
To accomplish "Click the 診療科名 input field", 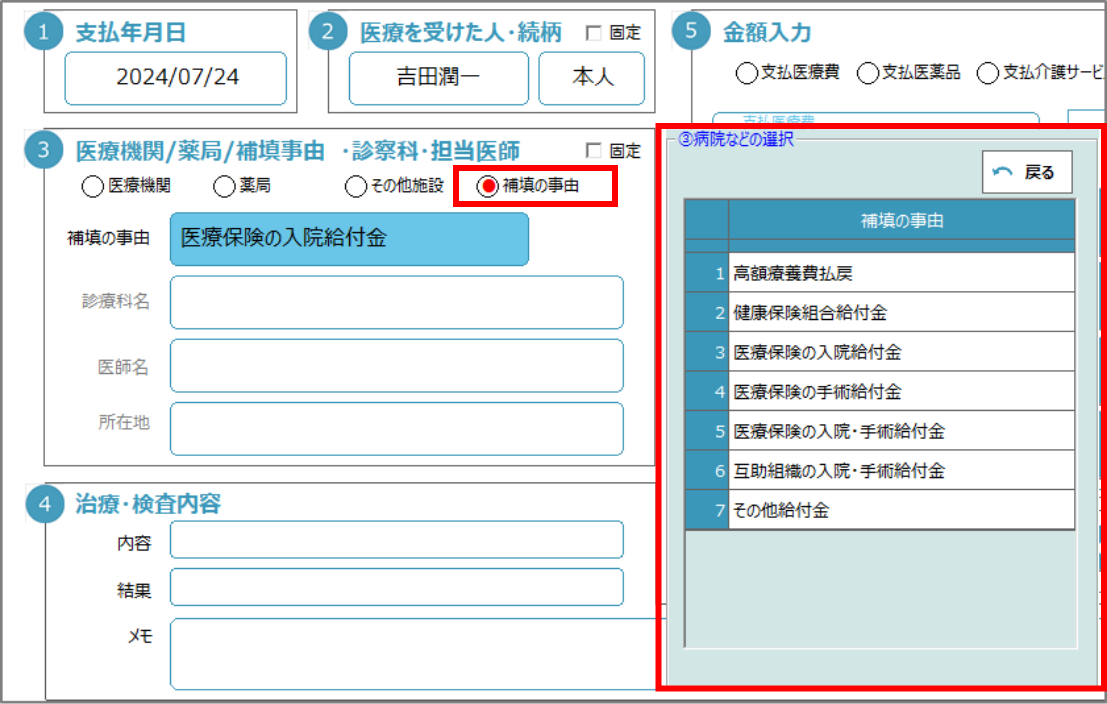I will pos(396,302).
